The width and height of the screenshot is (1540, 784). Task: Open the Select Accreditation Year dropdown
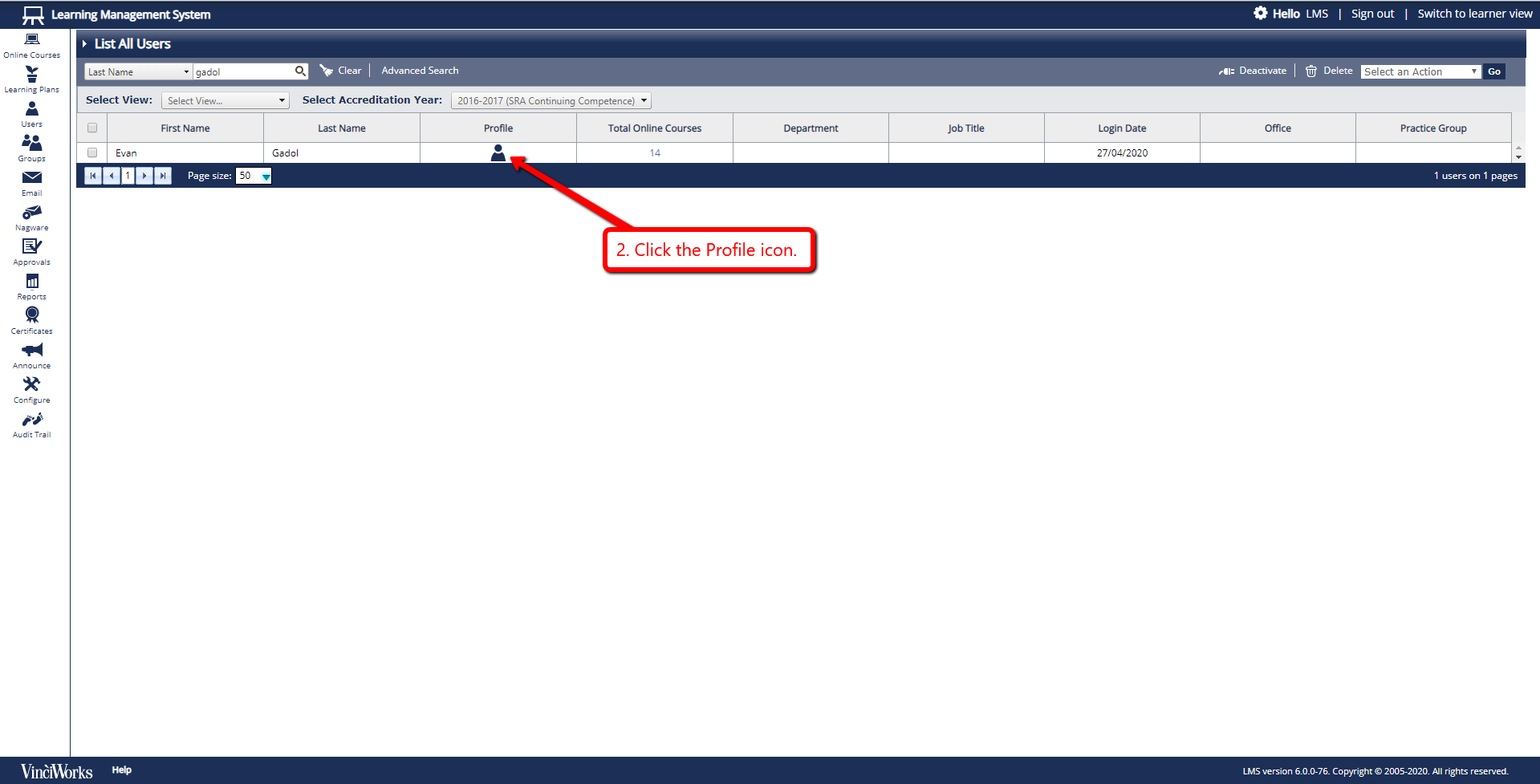551,100
